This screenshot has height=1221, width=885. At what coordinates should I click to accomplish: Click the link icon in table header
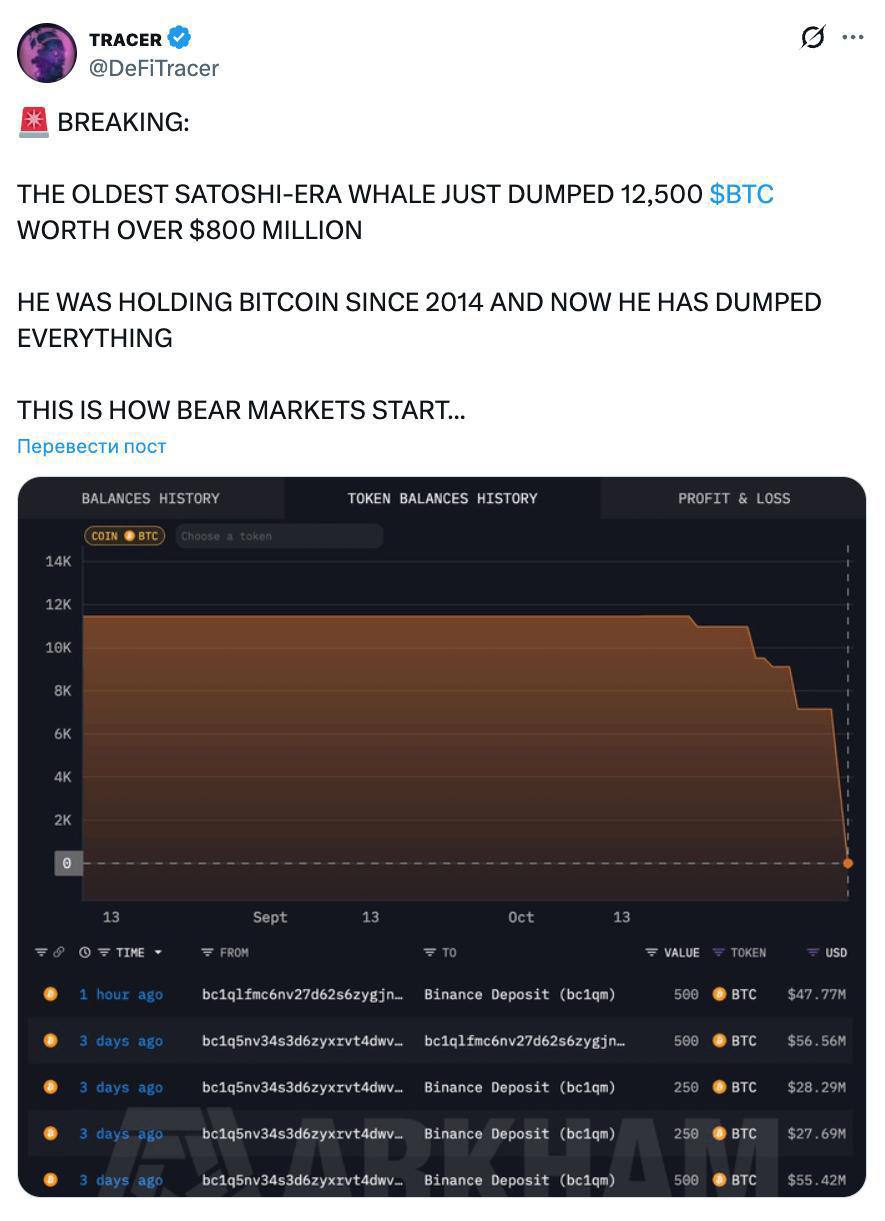(59, 953)
